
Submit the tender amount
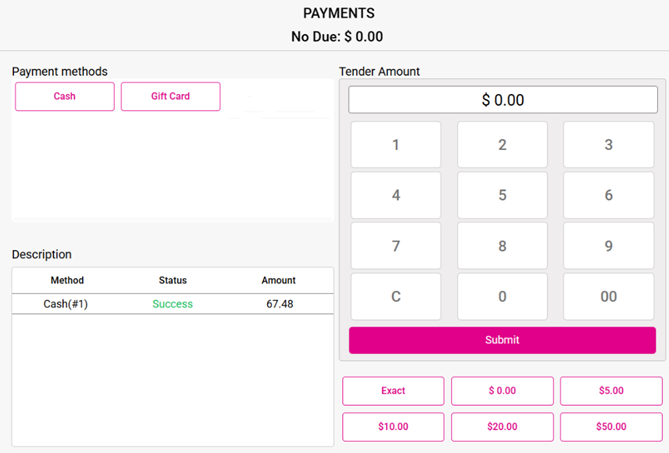(x=502, y=340)
